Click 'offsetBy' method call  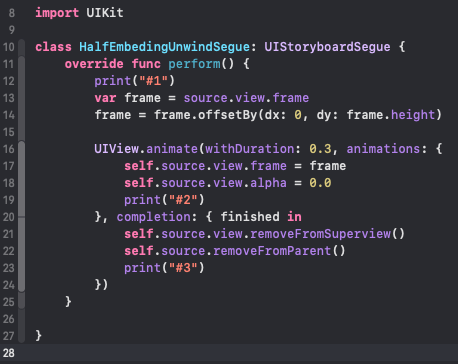point(227,115)
